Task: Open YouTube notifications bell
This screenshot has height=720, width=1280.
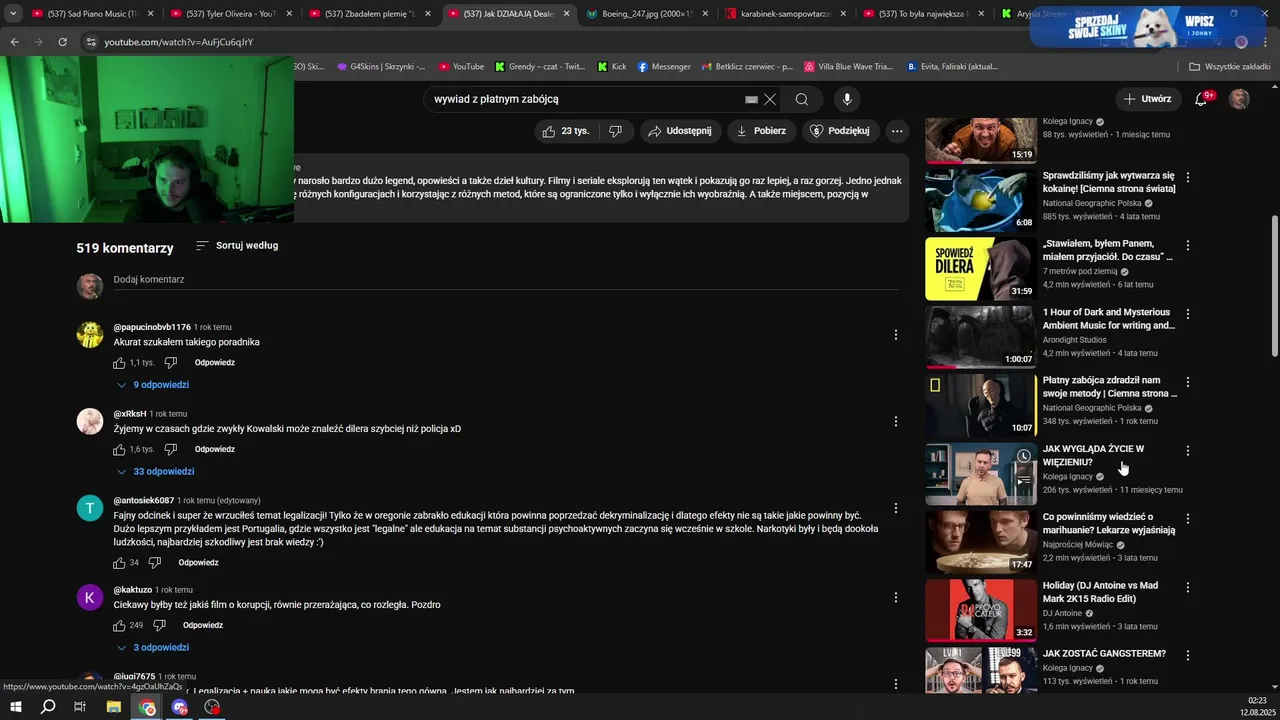Action: point(1201,99)
